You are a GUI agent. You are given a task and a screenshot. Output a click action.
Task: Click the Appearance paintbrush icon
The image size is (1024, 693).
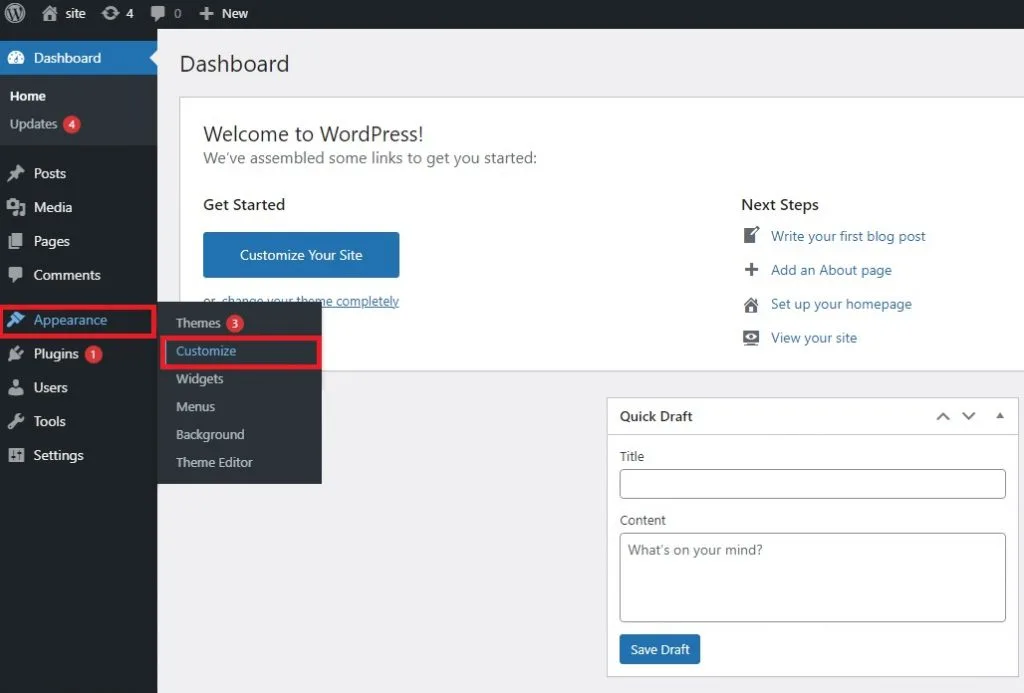click(x=16, y=319)
